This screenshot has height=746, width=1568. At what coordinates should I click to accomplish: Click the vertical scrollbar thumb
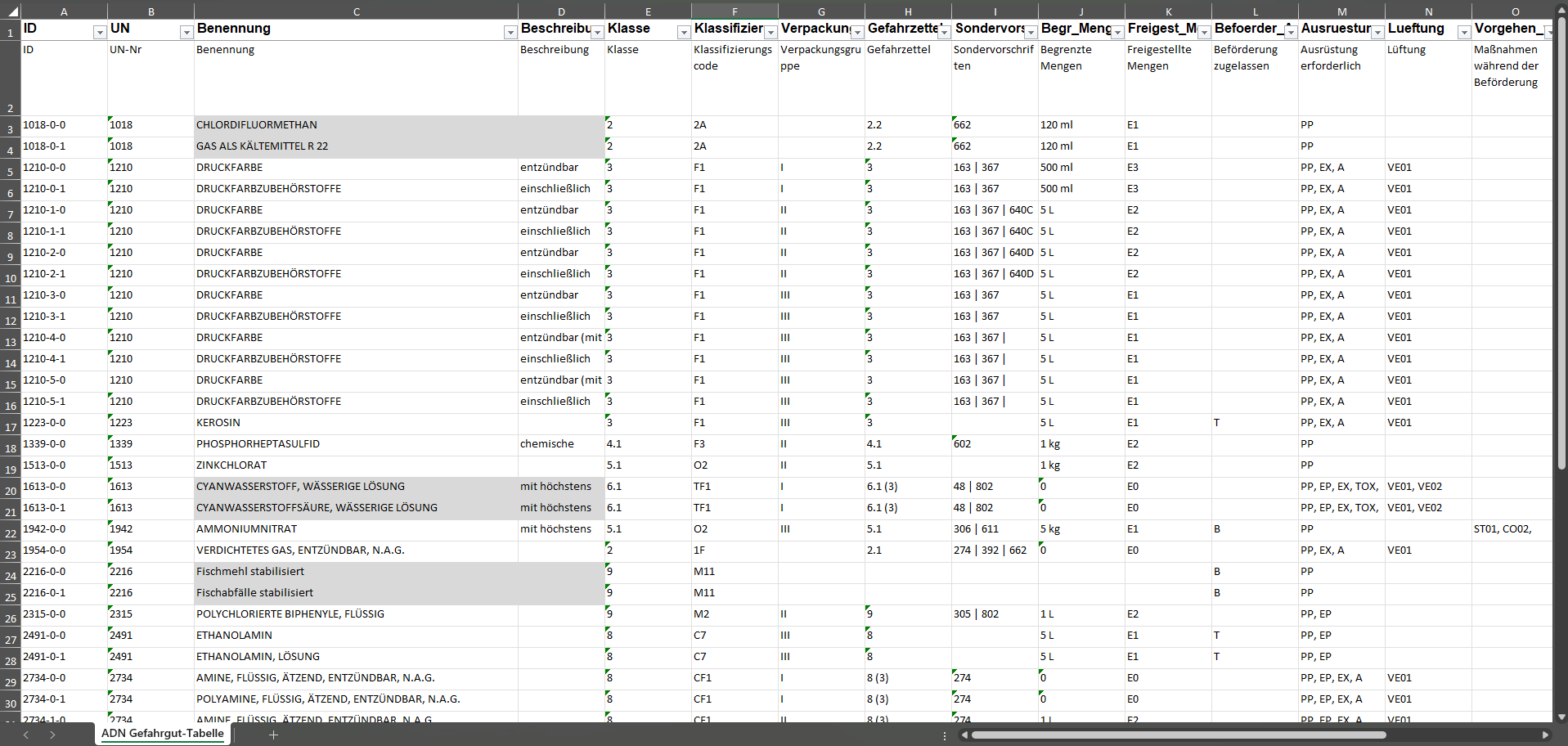pos(1561,245)
